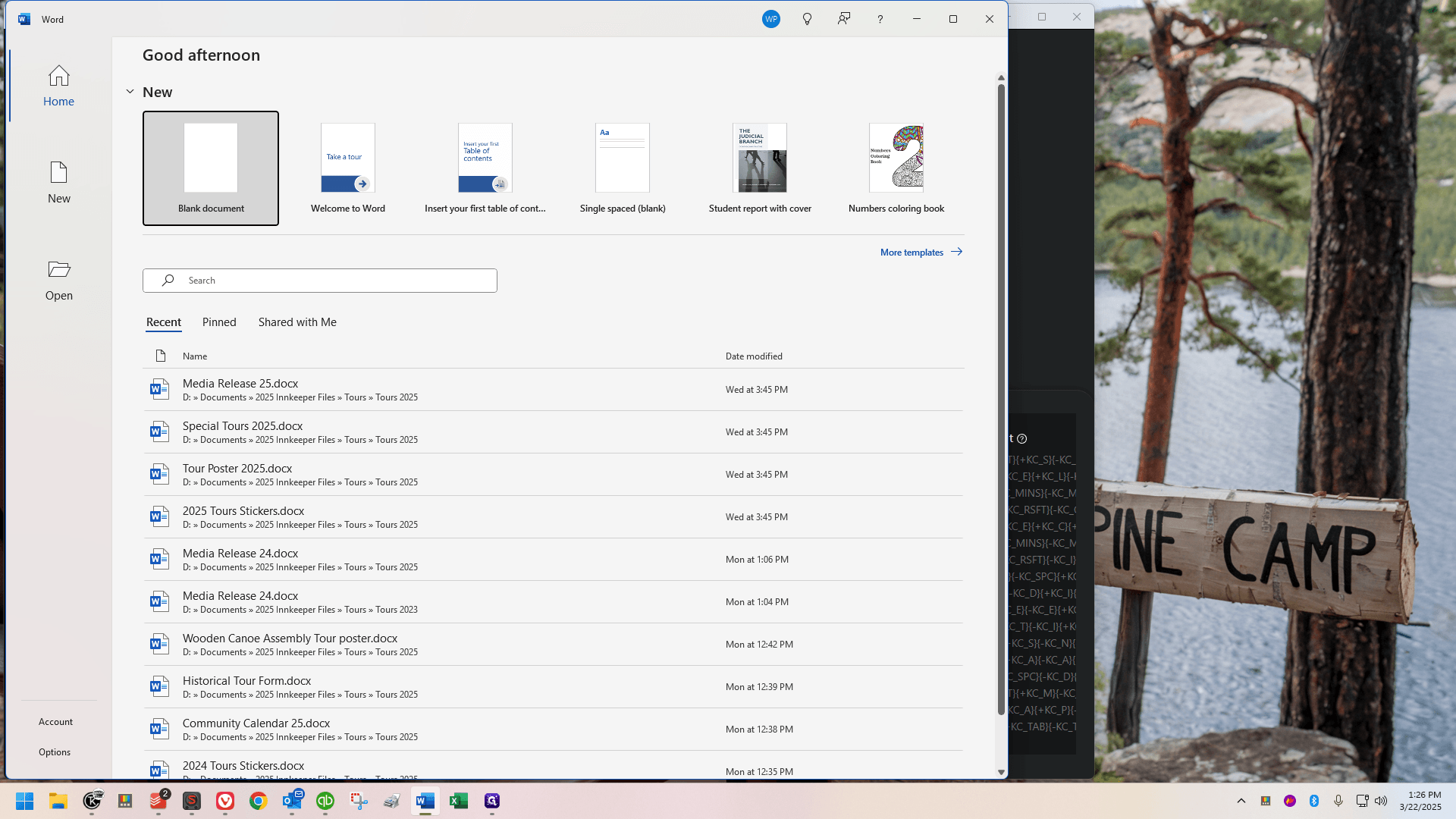Show hidden system tray icons

[1241, 801]
